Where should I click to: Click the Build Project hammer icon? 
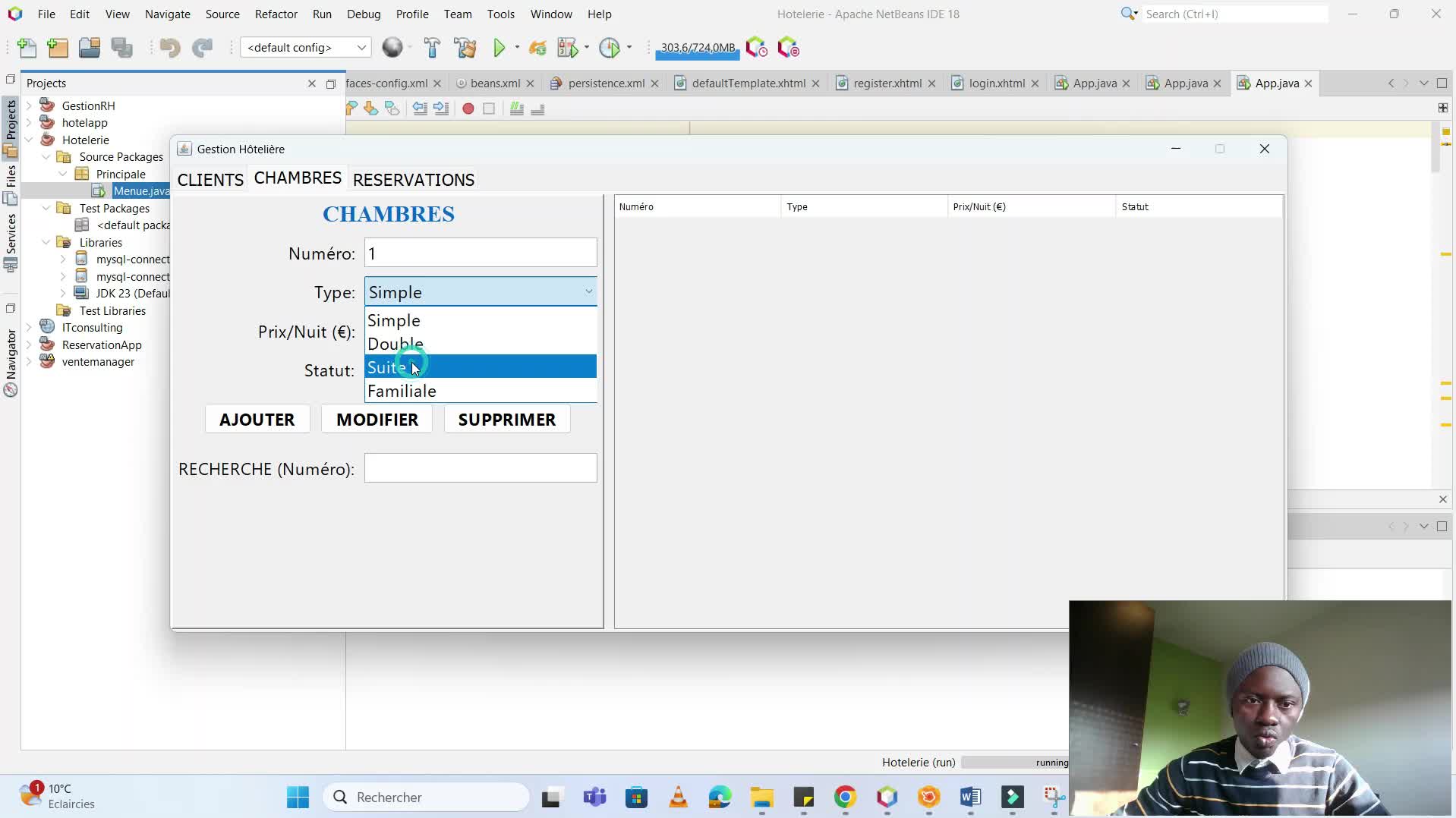(432, 48)
